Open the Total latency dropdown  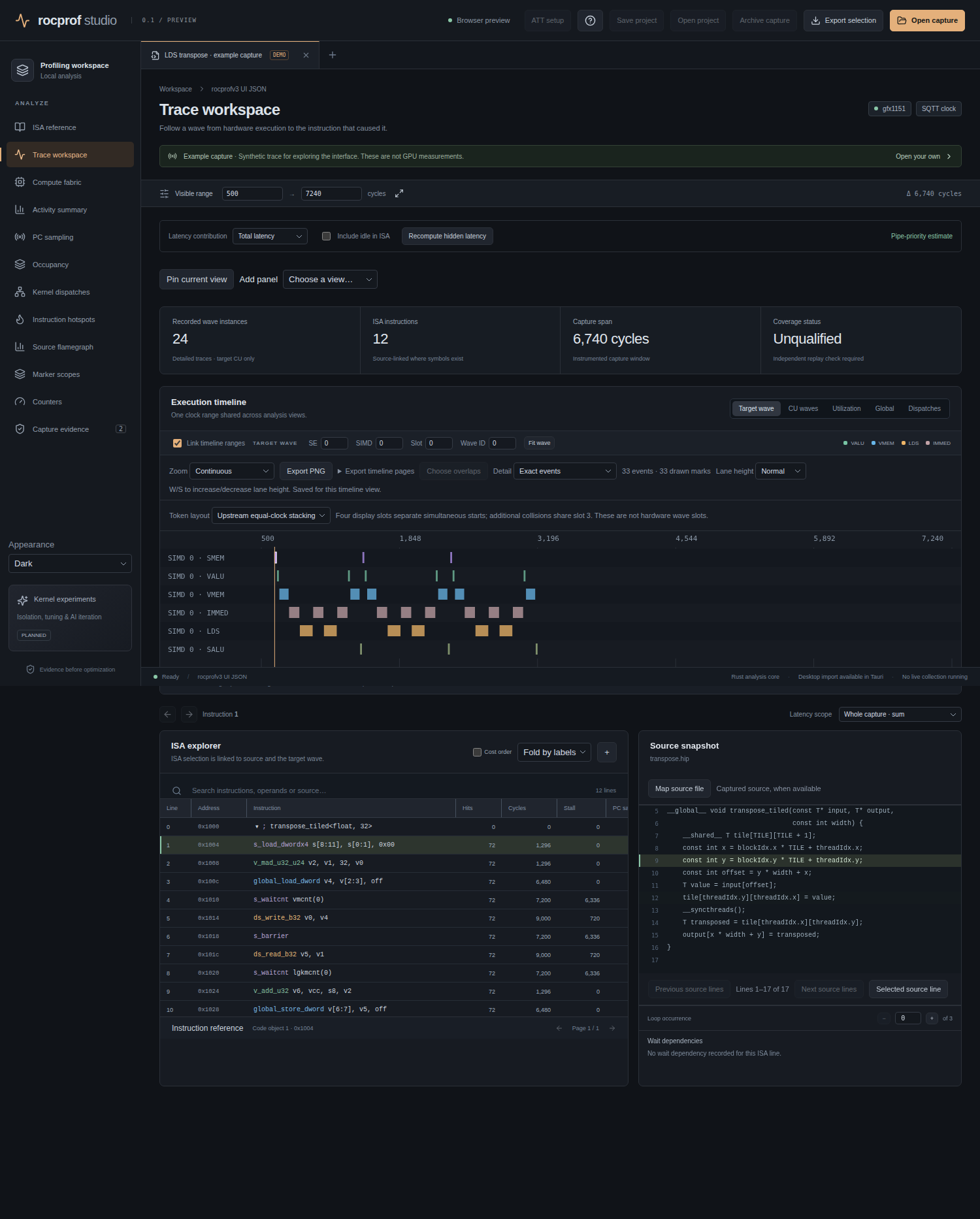[270, 236]
